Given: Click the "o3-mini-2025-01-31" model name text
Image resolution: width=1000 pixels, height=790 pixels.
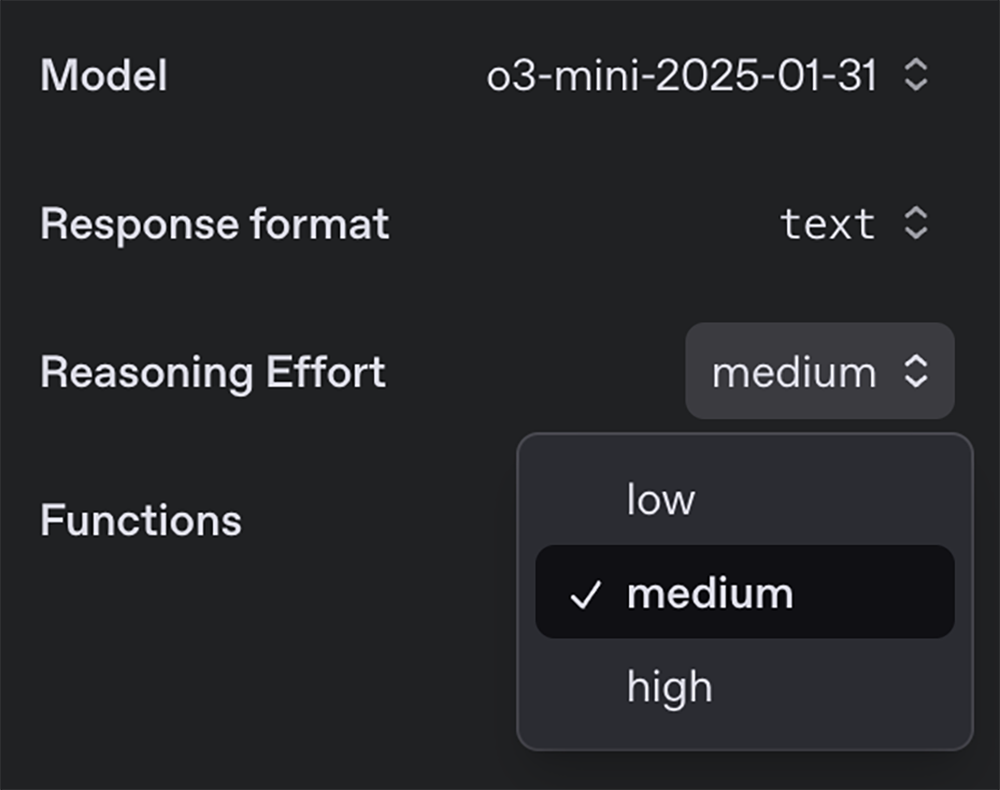Looking at the screenshot, I should coord(681,75).
